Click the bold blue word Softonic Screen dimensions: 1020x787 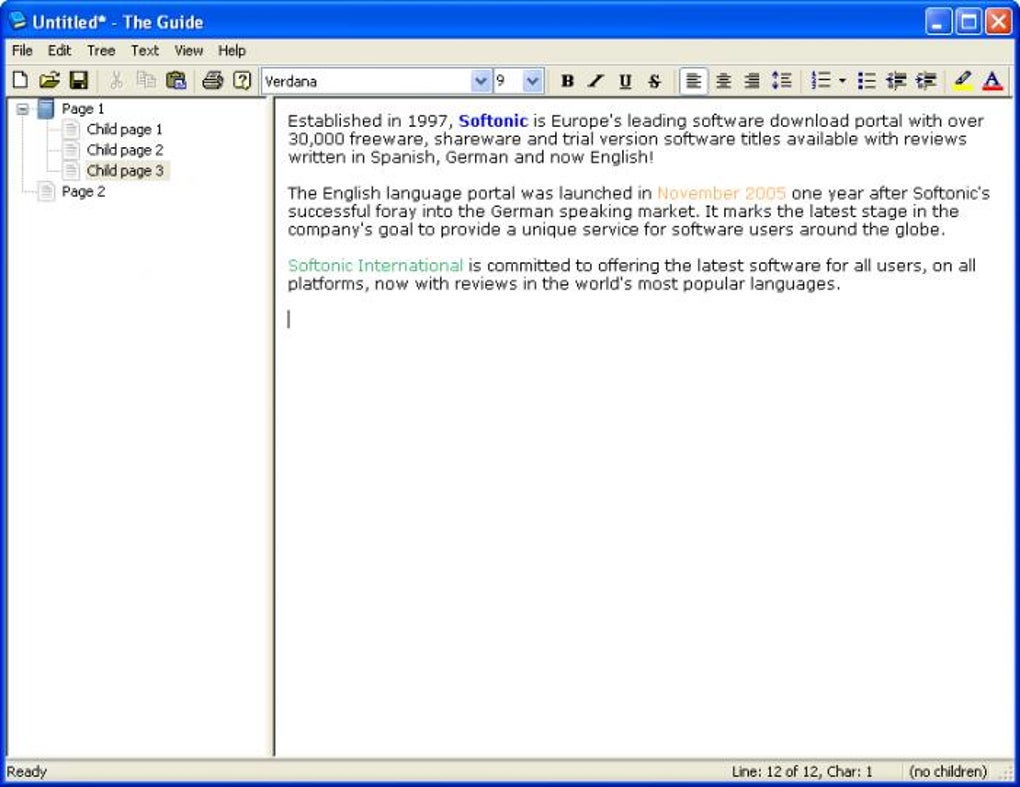493,121
